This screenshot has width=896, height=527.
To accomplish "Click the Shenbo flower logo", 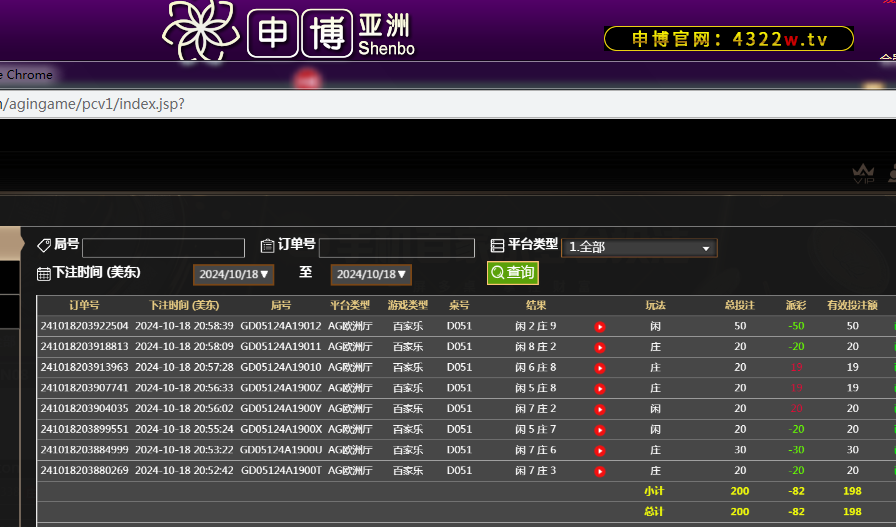I will tap(201, 31).
